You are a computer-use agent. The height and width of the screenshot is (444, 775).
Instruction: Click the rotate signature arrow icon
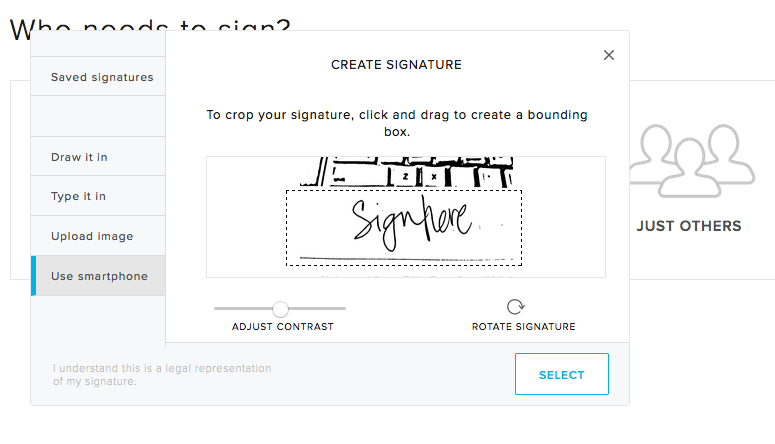(x=515, y=307)
